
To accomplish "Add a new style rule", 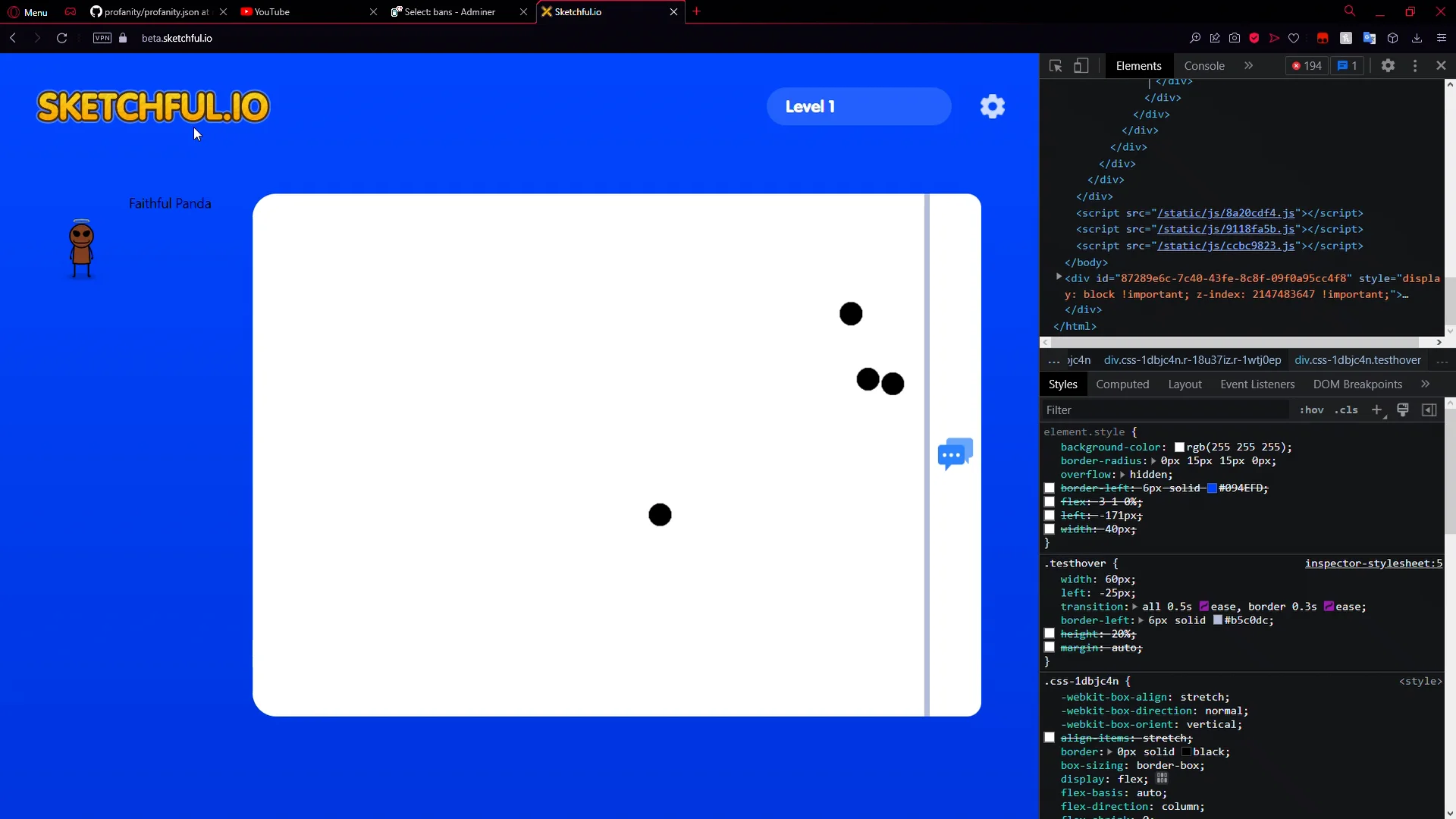I will (1376, 410).
